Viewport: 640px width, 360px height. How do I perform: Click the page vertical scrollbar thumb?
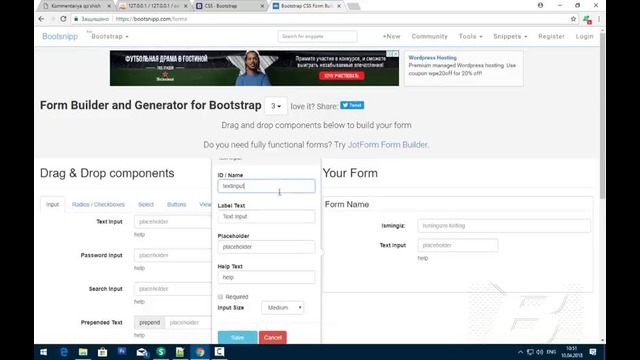(602, 116)
